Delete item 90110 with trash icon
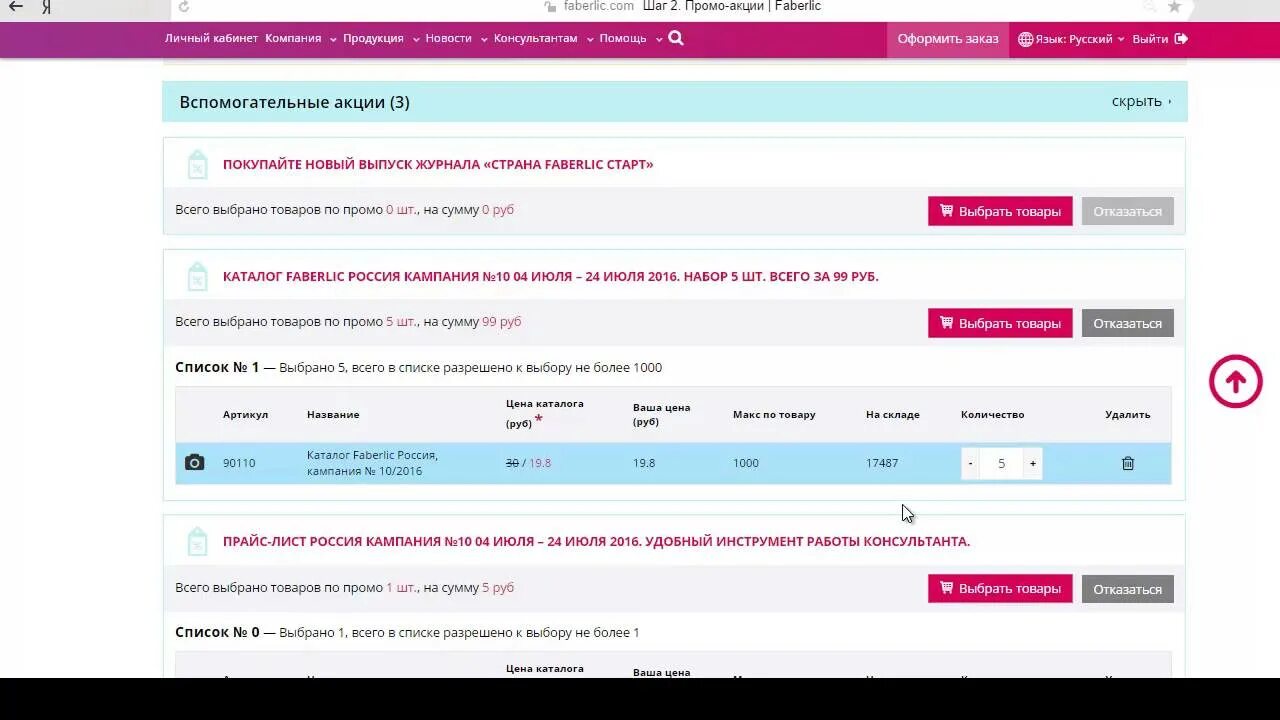 coord(1128,463)
